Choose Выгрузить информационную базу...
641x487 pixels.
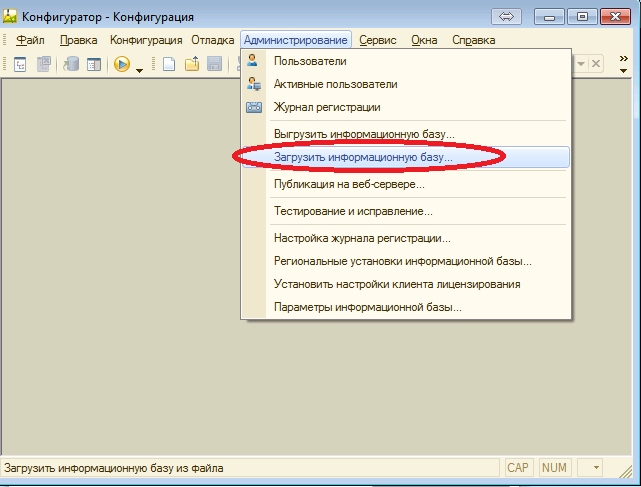(364, 133)
